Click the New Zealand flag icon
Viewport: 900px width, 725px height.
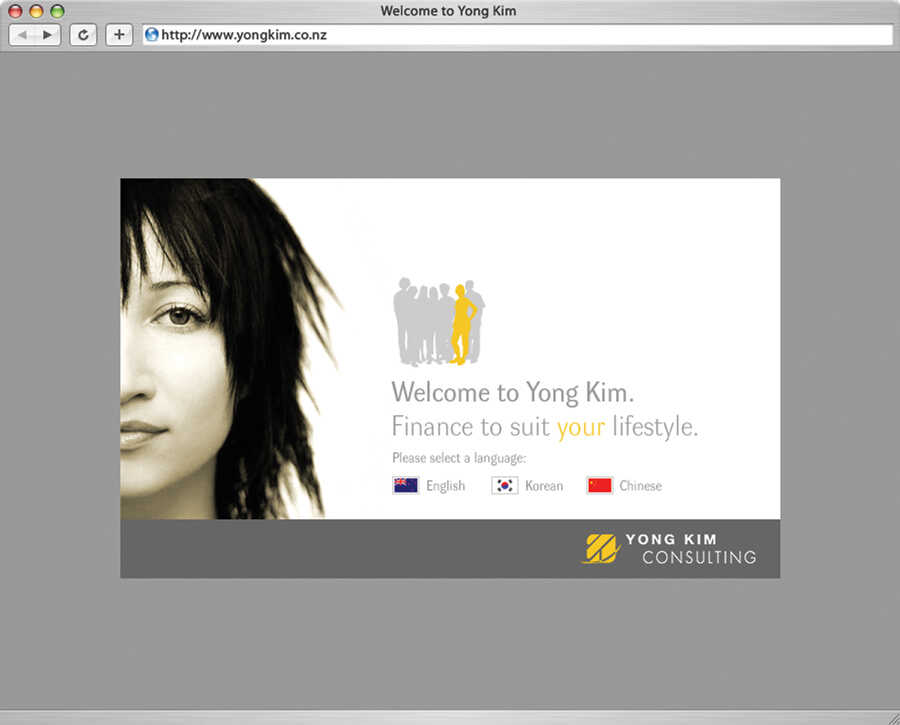406,486
